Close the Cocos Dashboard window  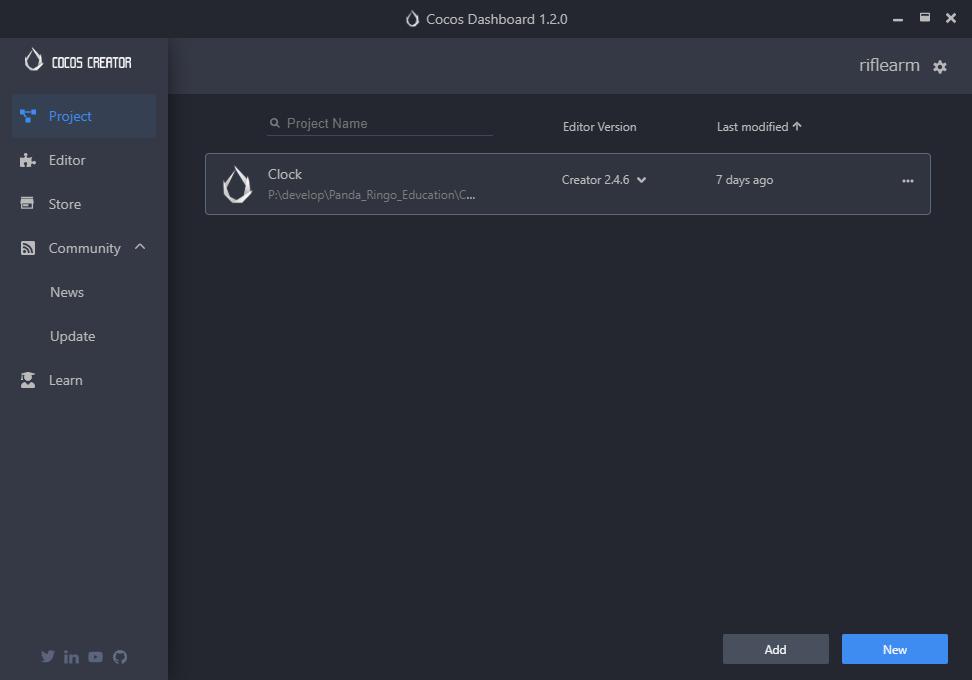click(x=951, y=18)
